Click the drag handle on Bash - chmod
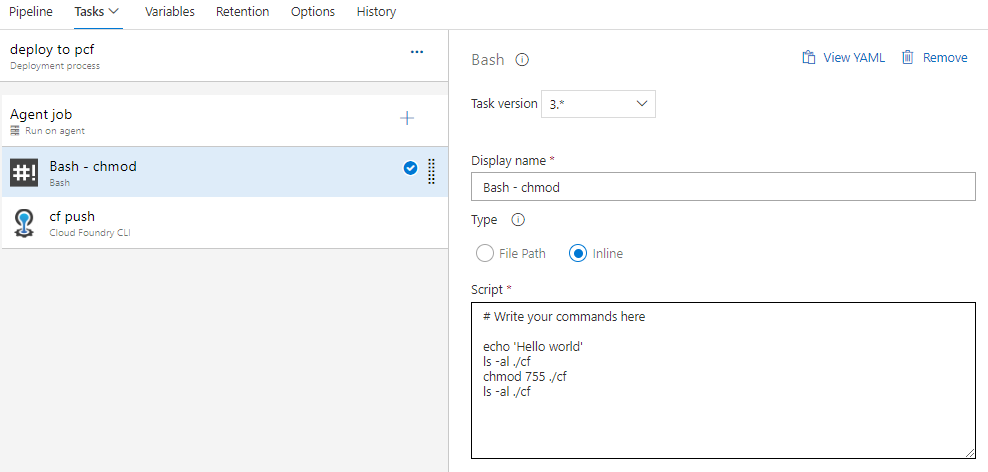The height and width of the screenshot is (472, 988). (x=431, y=171)
